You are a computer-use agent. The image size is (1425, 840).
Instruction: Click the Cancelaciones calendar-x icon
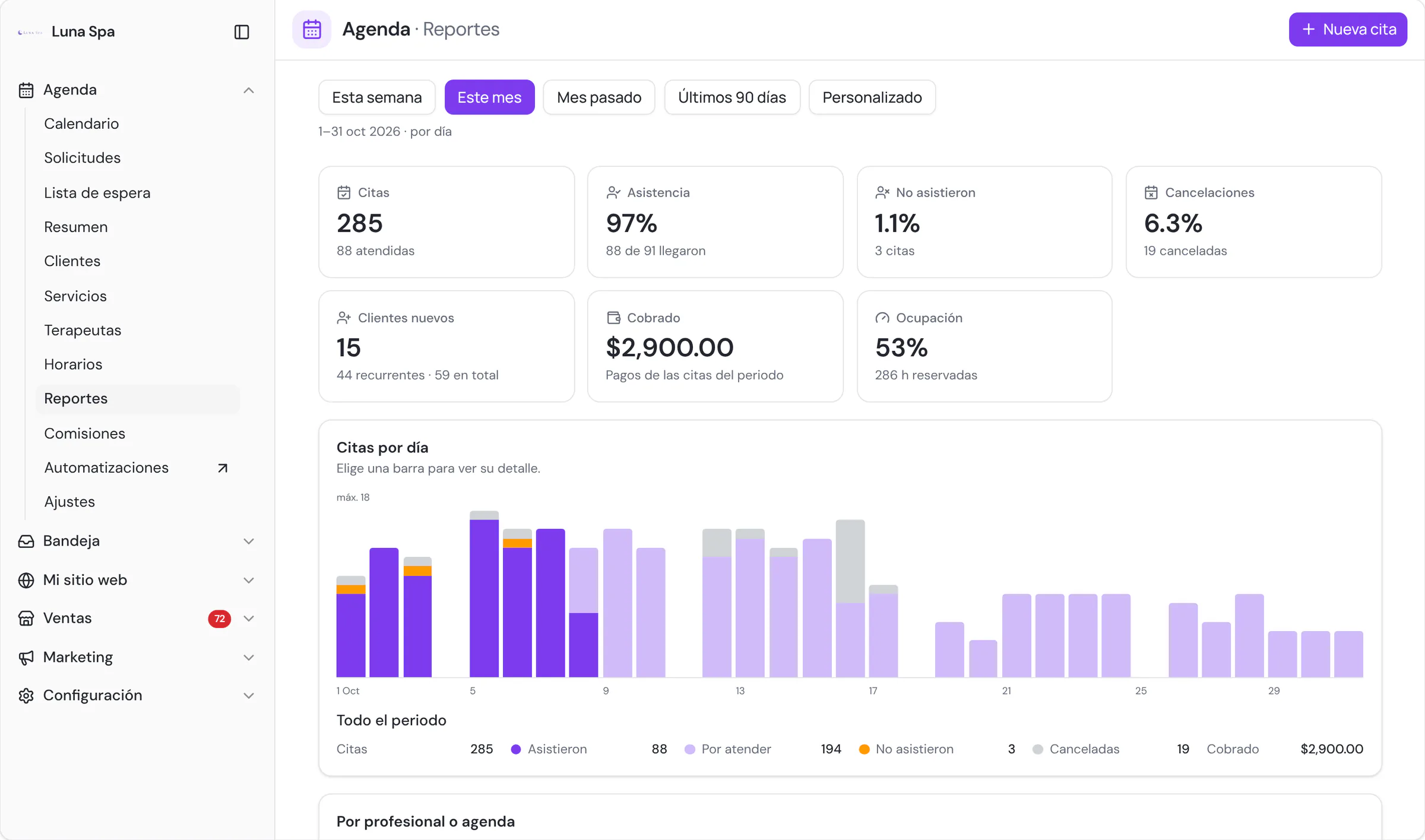(x=1151, y=192)
